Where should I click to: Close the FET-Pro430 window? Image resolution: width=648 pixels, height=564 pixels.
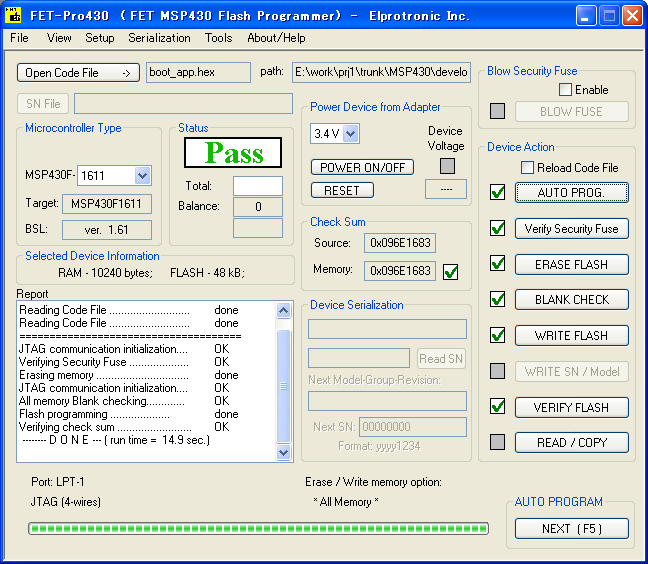click(x=632, y=16)
